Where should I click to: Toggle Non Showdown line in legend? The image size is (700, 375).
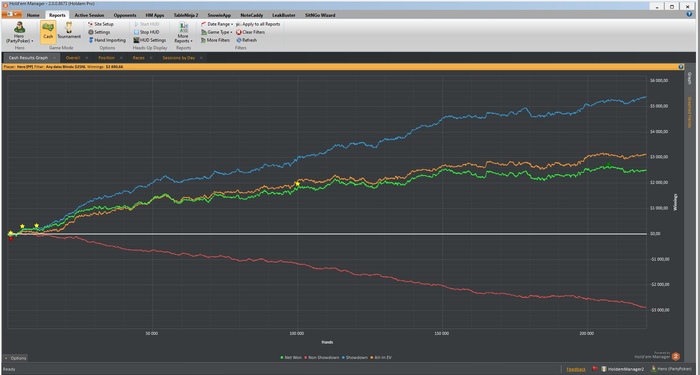pyautogui.click(x=321, y=358)
